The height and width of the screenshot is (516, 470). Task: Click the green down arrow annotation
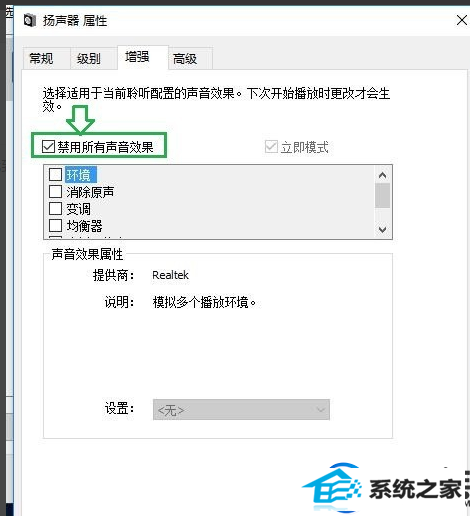80,119
